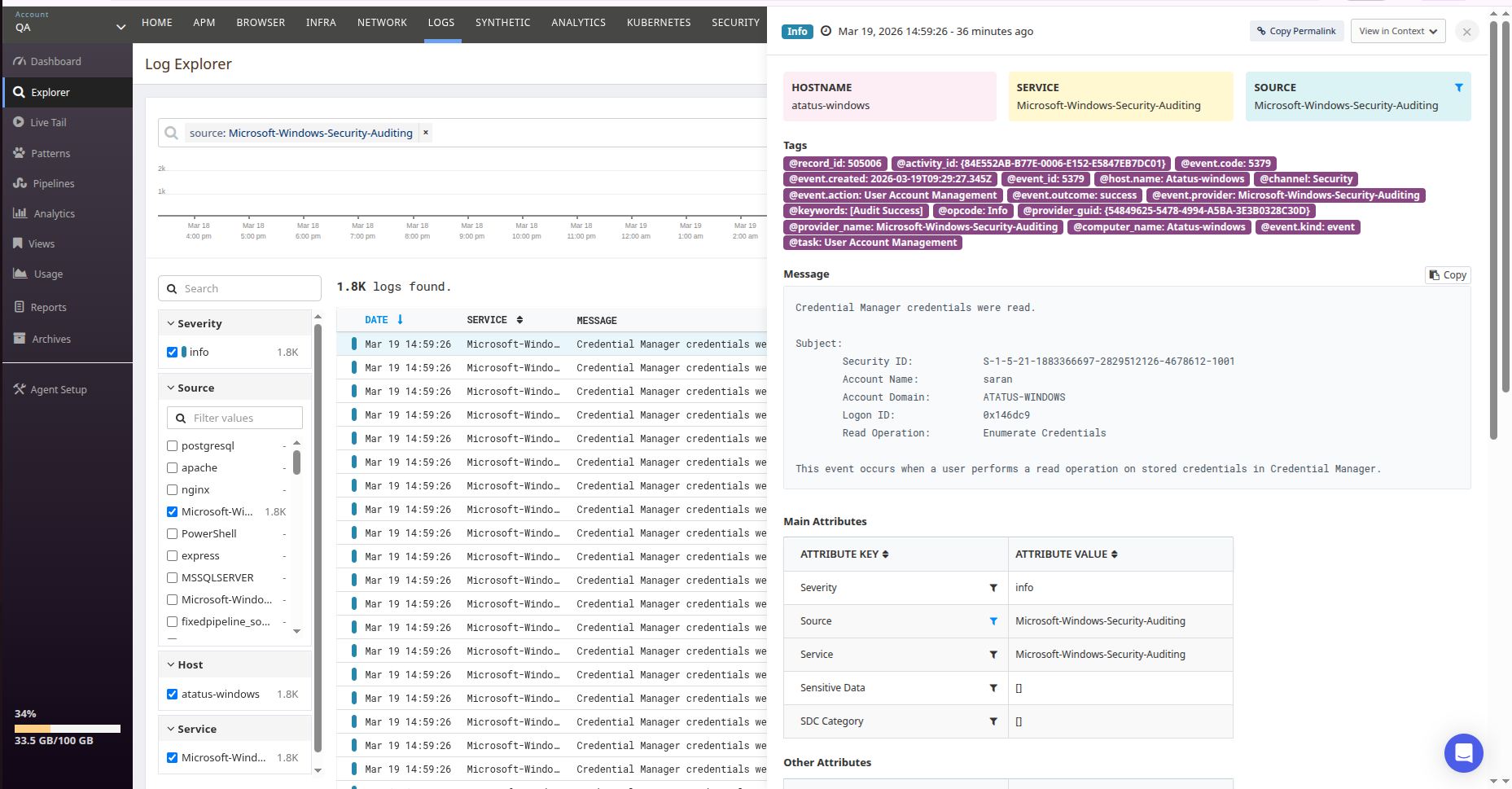
Task: Open the Archives section
Action: tap(50, 339)
